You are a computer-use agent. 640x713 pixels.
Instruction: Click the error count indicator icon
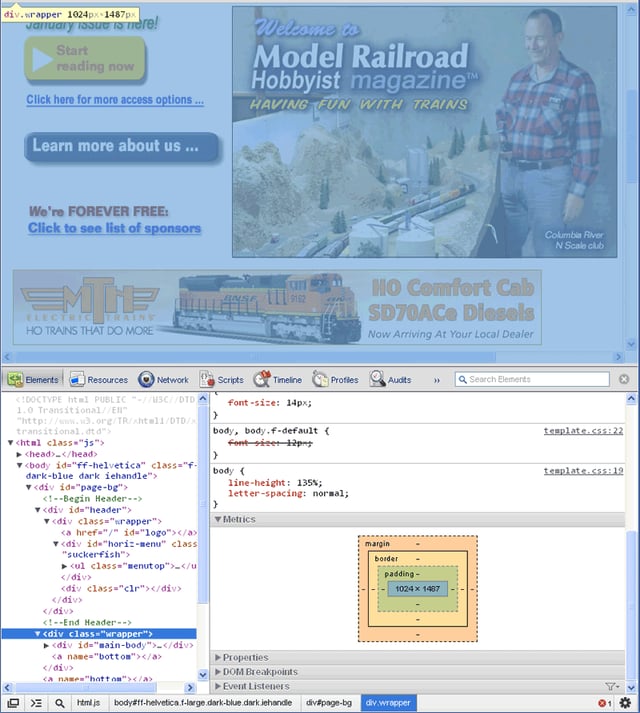point(605,703)
